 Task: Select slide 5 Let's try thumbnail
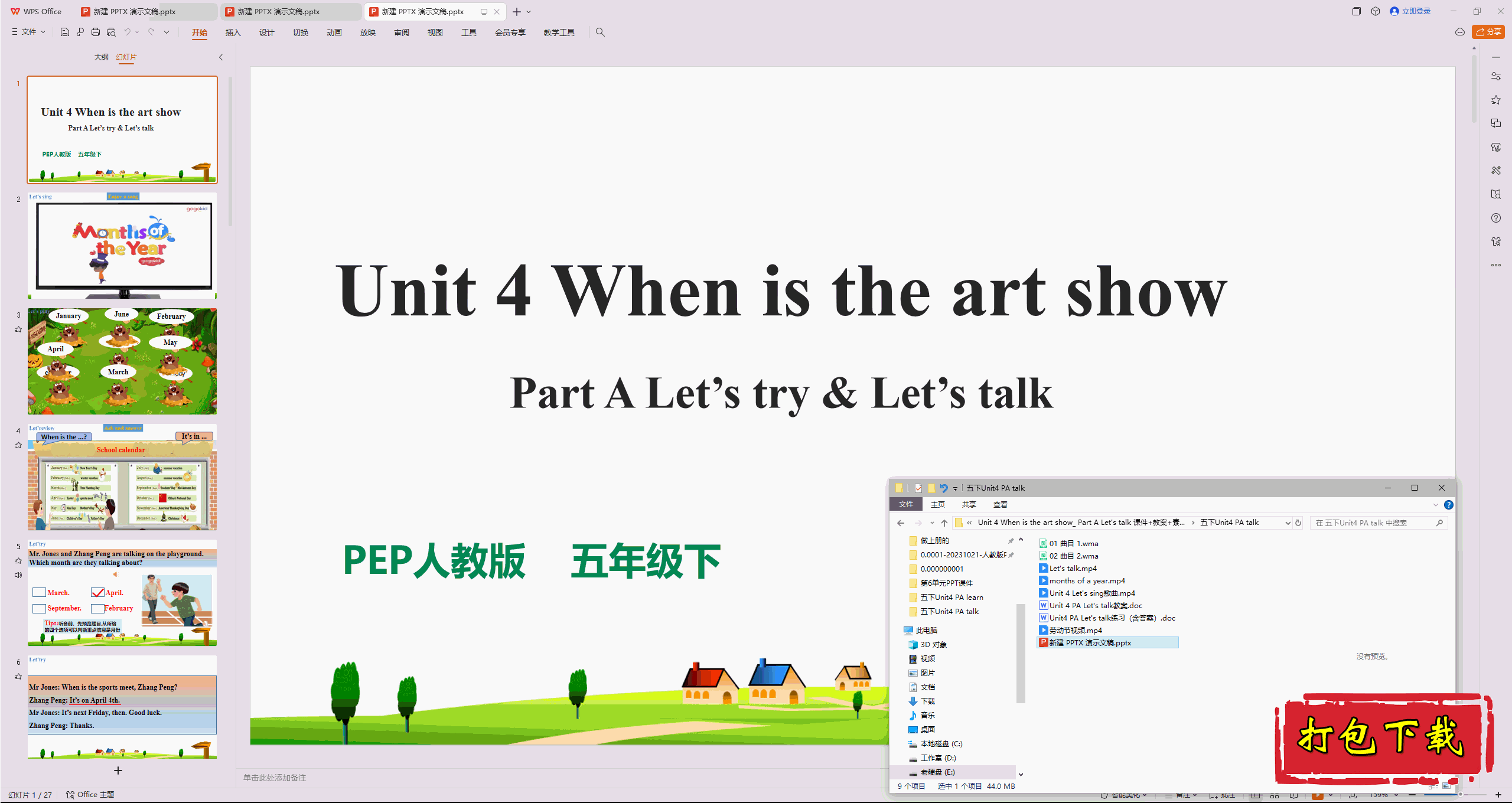(122, 593)
